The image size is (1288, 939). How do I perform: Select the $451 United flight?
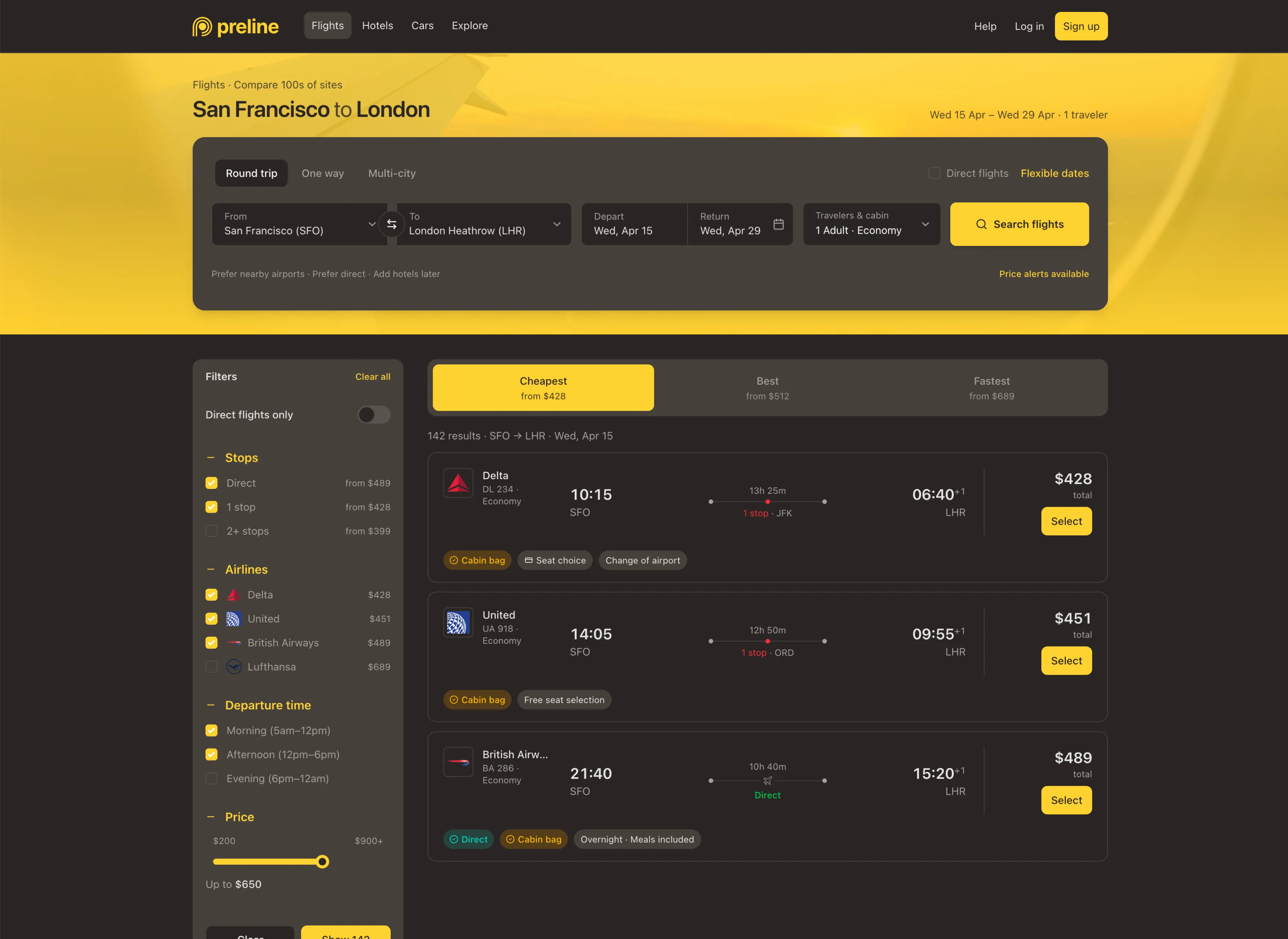click(1066, 661)
